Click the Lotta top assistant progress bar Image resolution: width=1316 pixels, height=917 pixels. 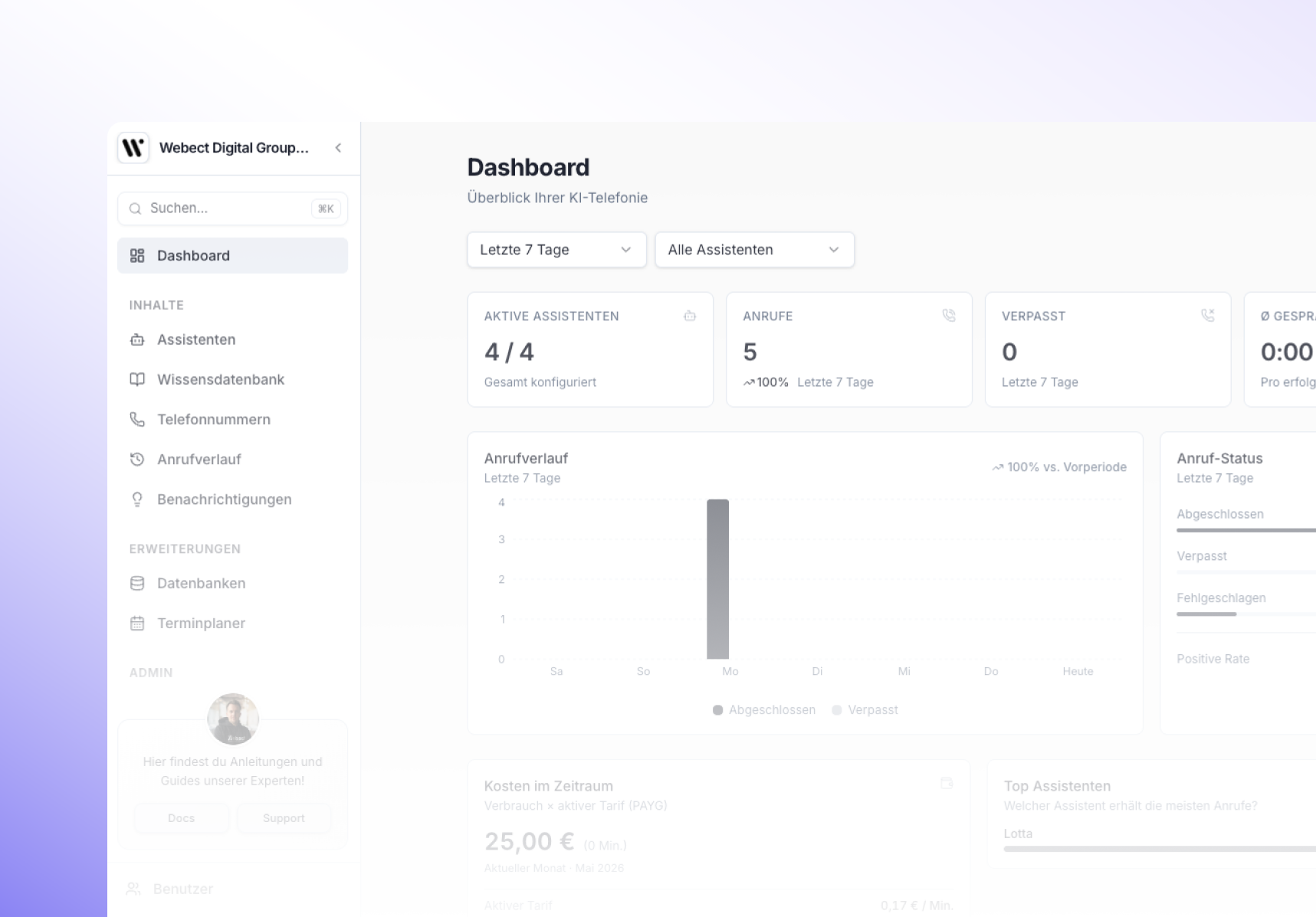(x=1160, y=849)
